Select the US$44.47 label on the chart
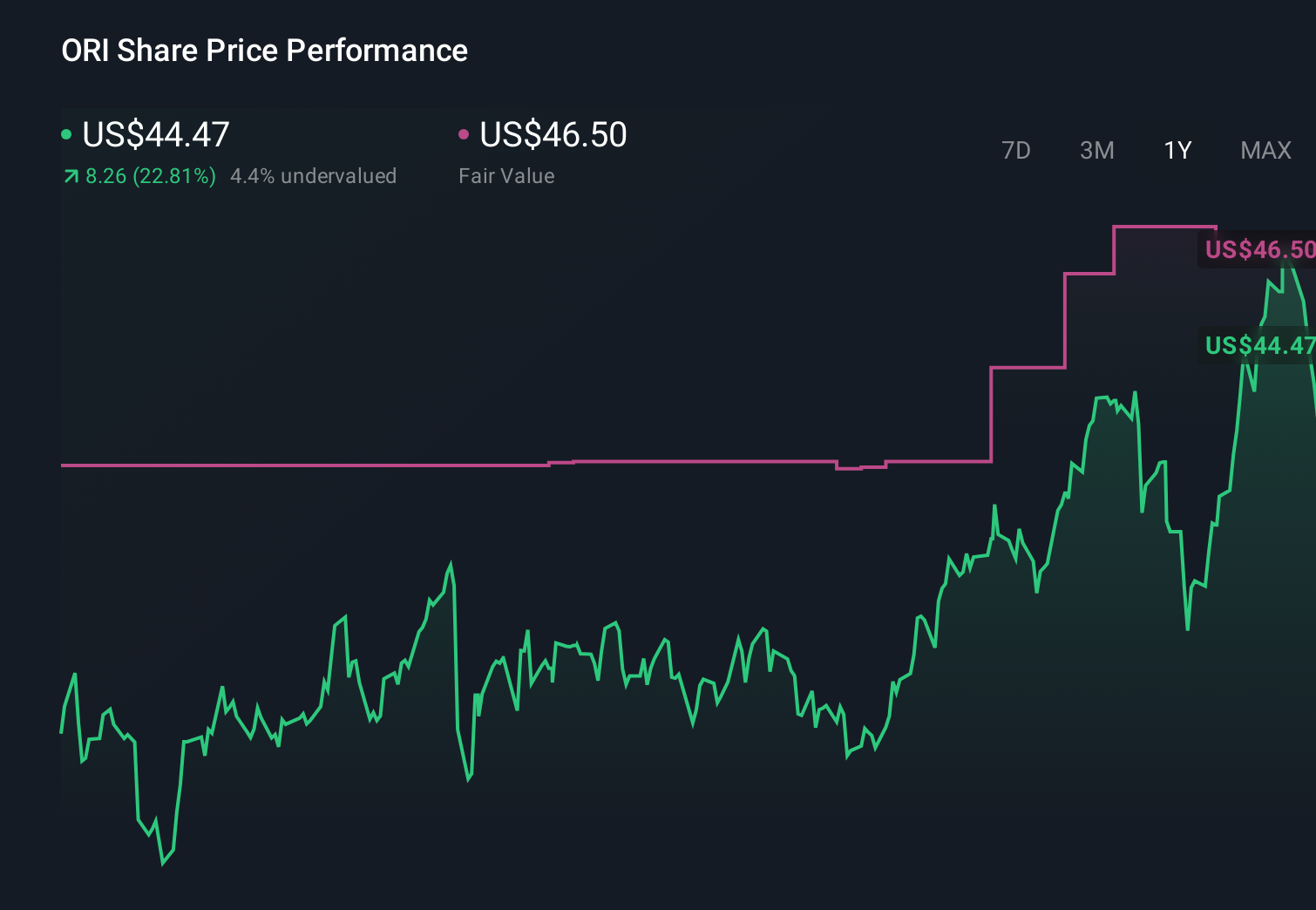This screenshot has width=1316, height=910. [1258, 347]
